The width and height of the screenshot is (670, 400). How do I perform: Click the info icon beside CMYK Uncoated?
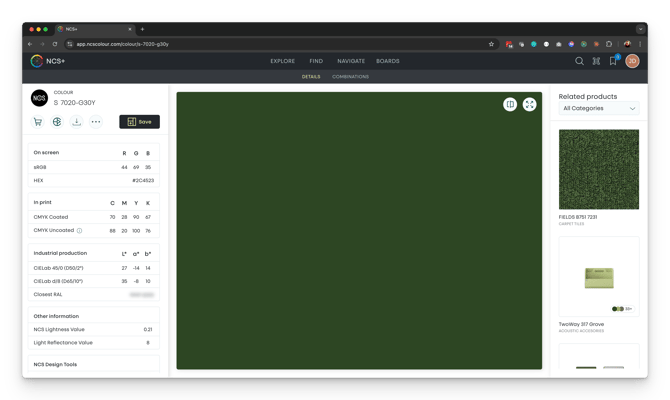[x=80, y=230]
